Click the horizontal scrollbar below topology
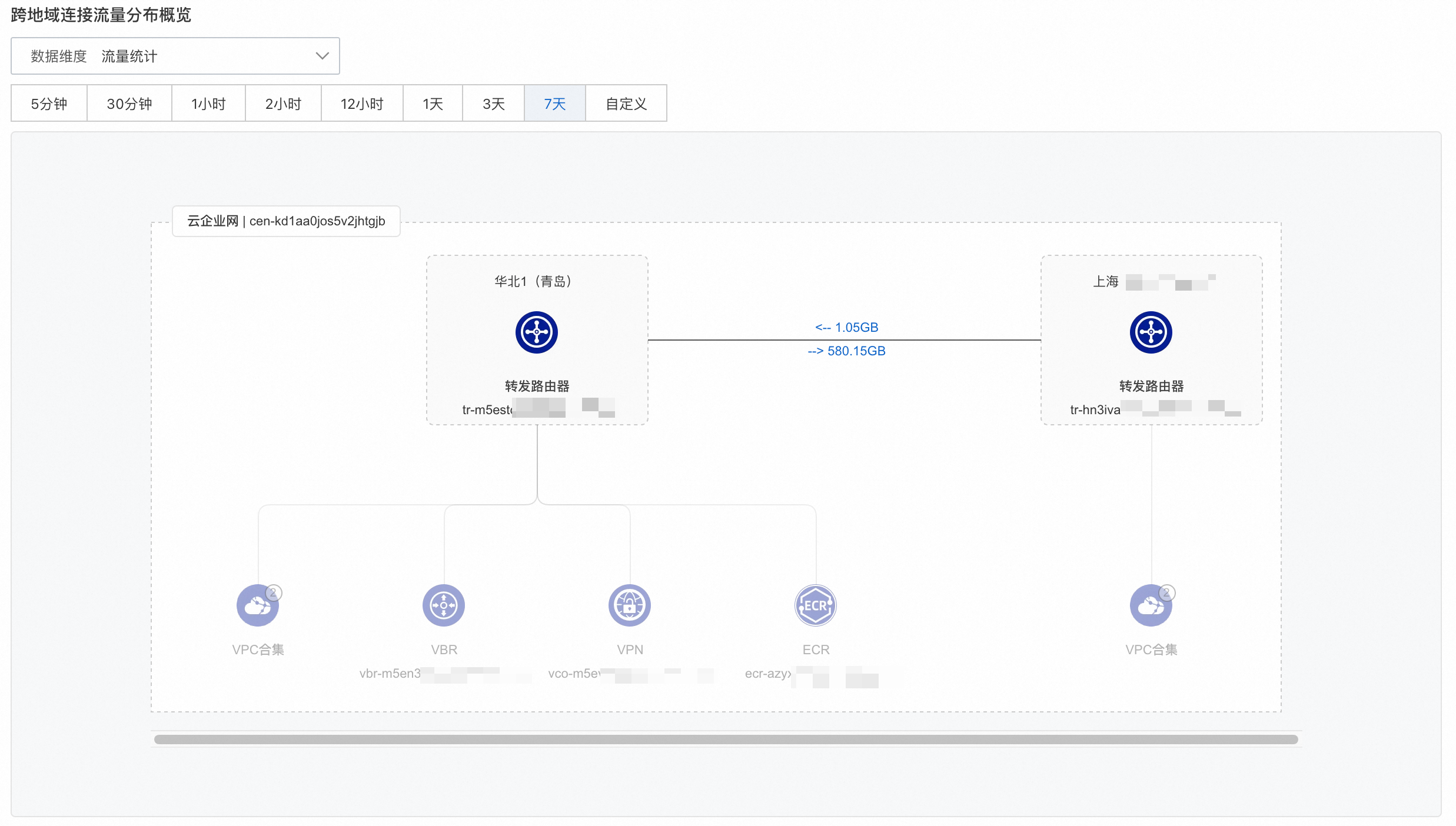1456x826 pixels. click(725, 739)
